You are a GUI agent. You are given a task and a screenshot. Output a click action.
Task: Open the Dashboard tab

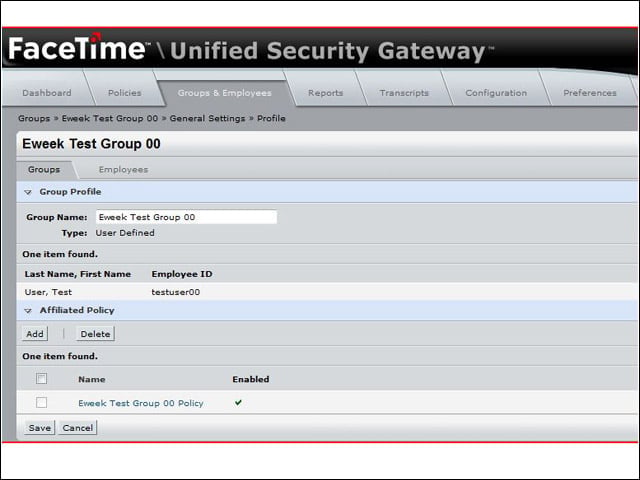click(x=47, y=93)
